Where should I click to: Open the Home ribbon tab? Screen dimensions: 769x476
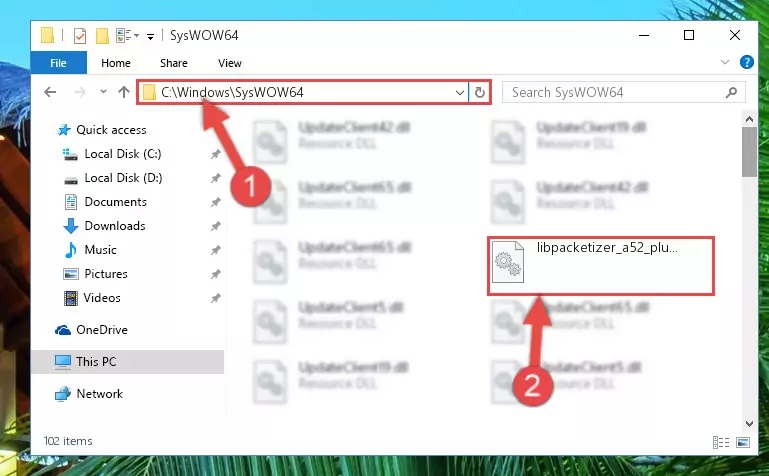pyautogui.click(x=116, y=63)
